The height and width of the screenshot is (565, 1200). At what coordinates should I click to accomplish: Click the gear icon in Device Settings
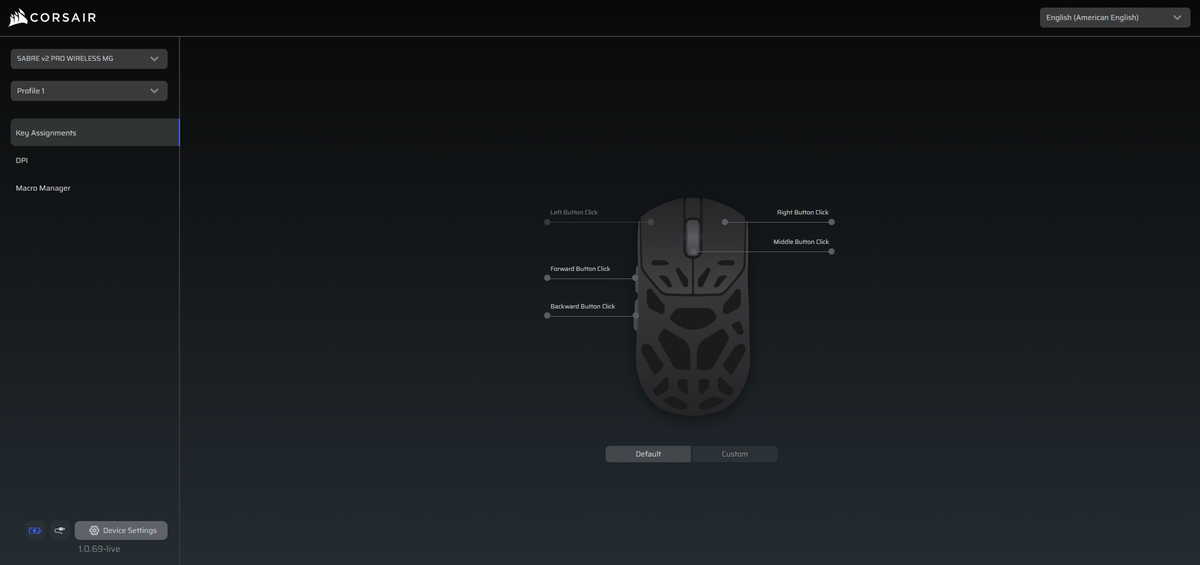tap(94, 531)
